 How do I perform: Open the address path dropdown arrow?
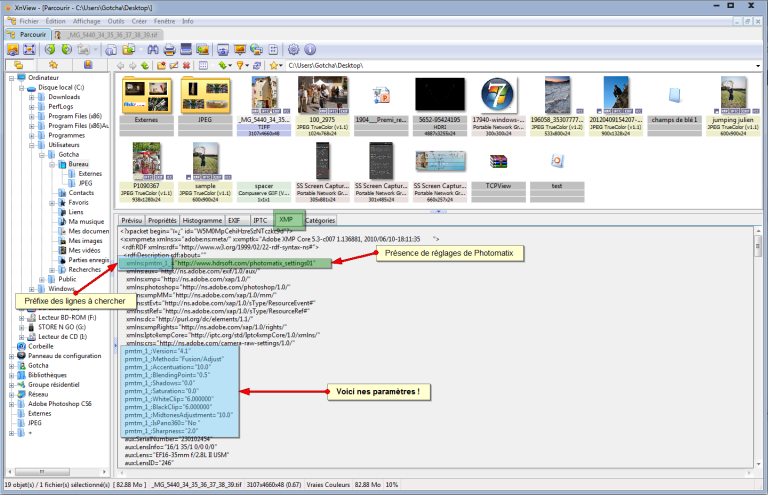[758, 65]
